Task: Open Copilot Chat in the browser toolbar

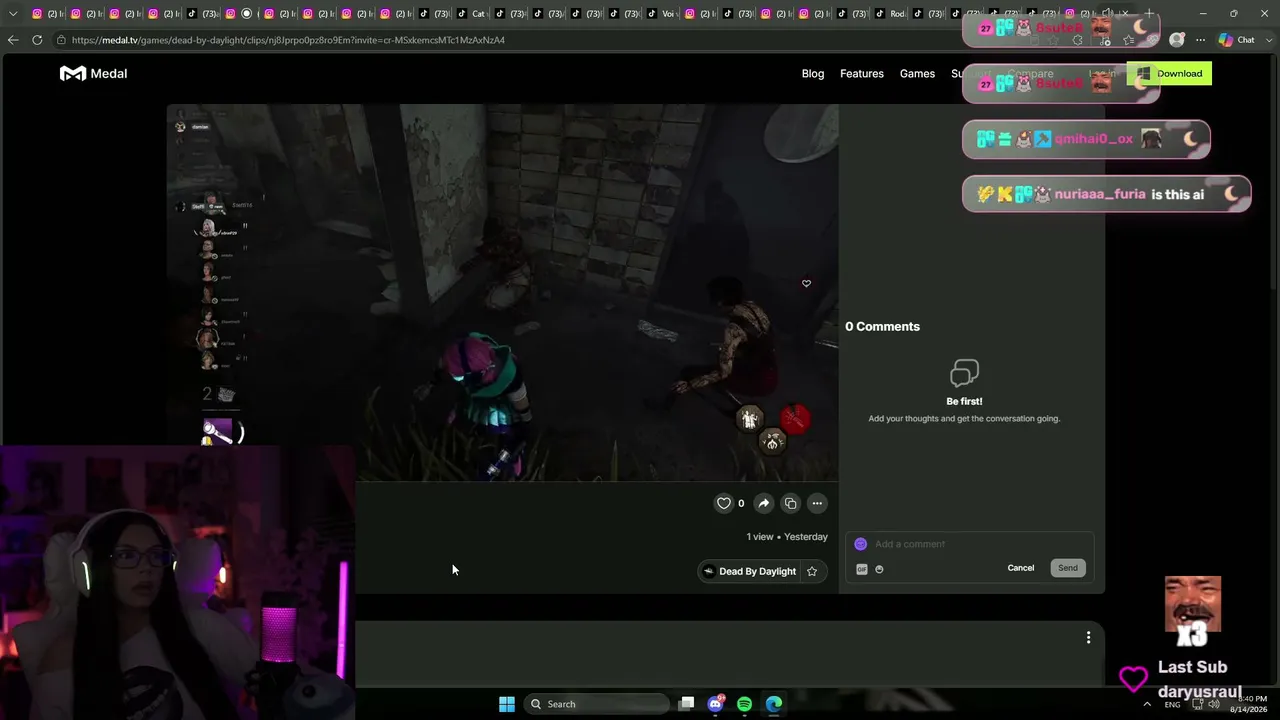Action: [1236, 40]
